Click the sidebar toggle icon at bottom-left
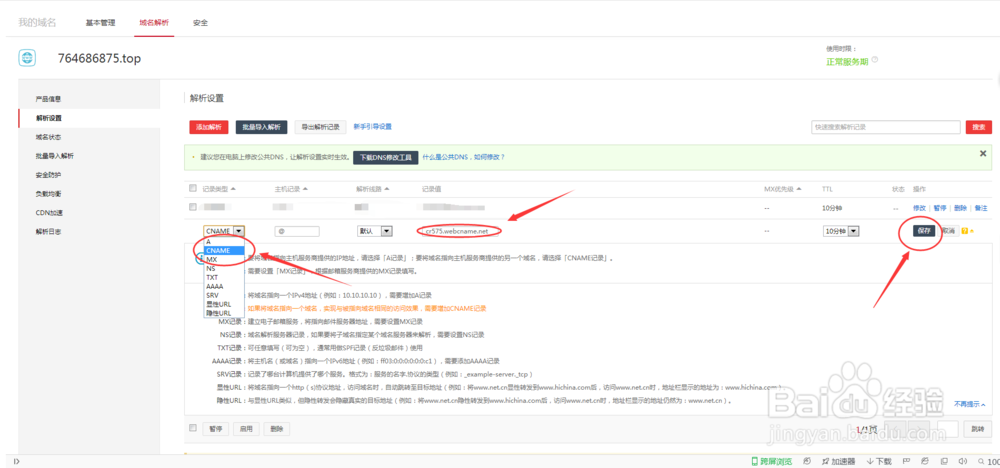 coord(16,461)
